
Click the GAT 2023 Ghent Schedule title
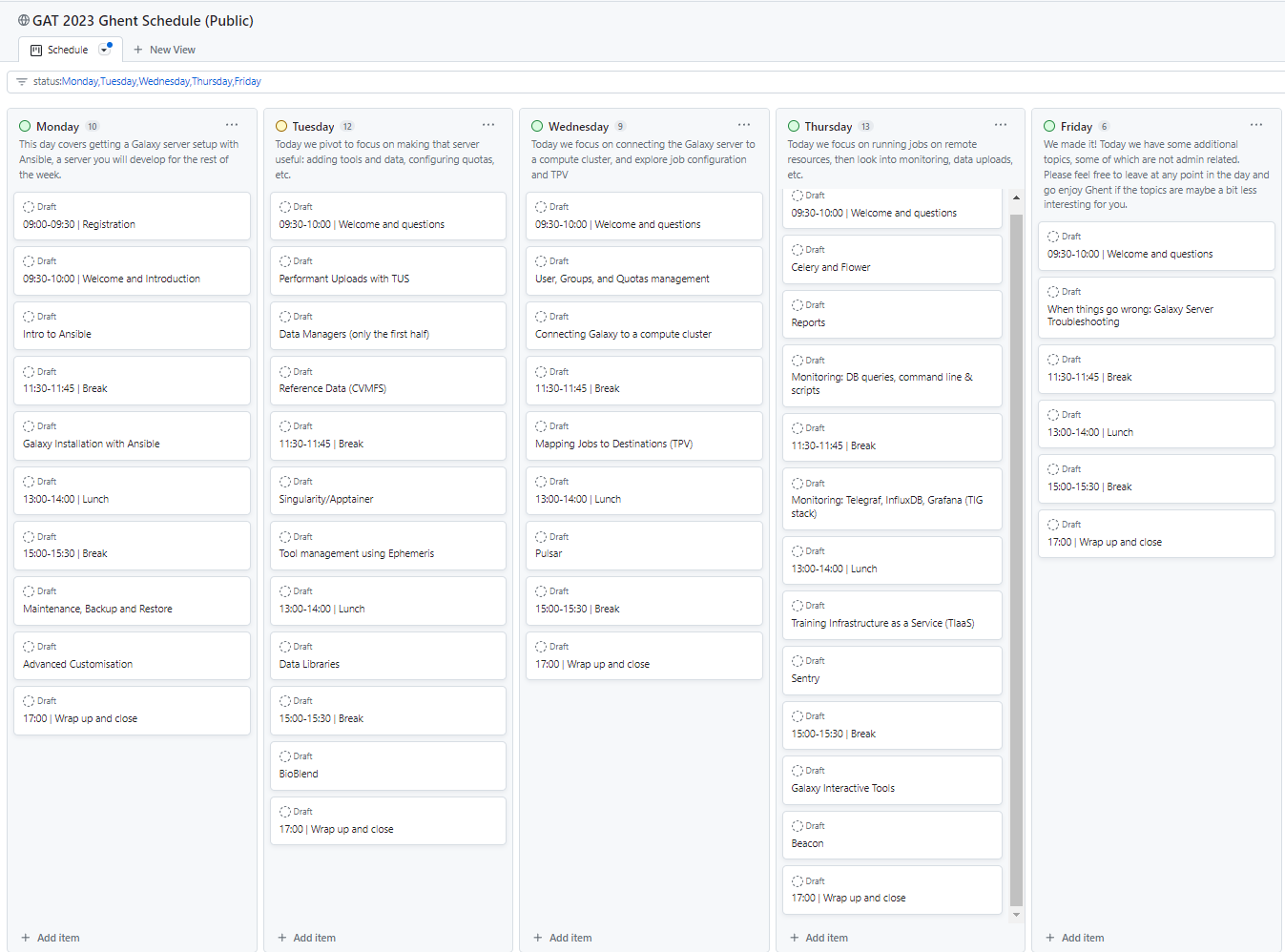point(143,20)
